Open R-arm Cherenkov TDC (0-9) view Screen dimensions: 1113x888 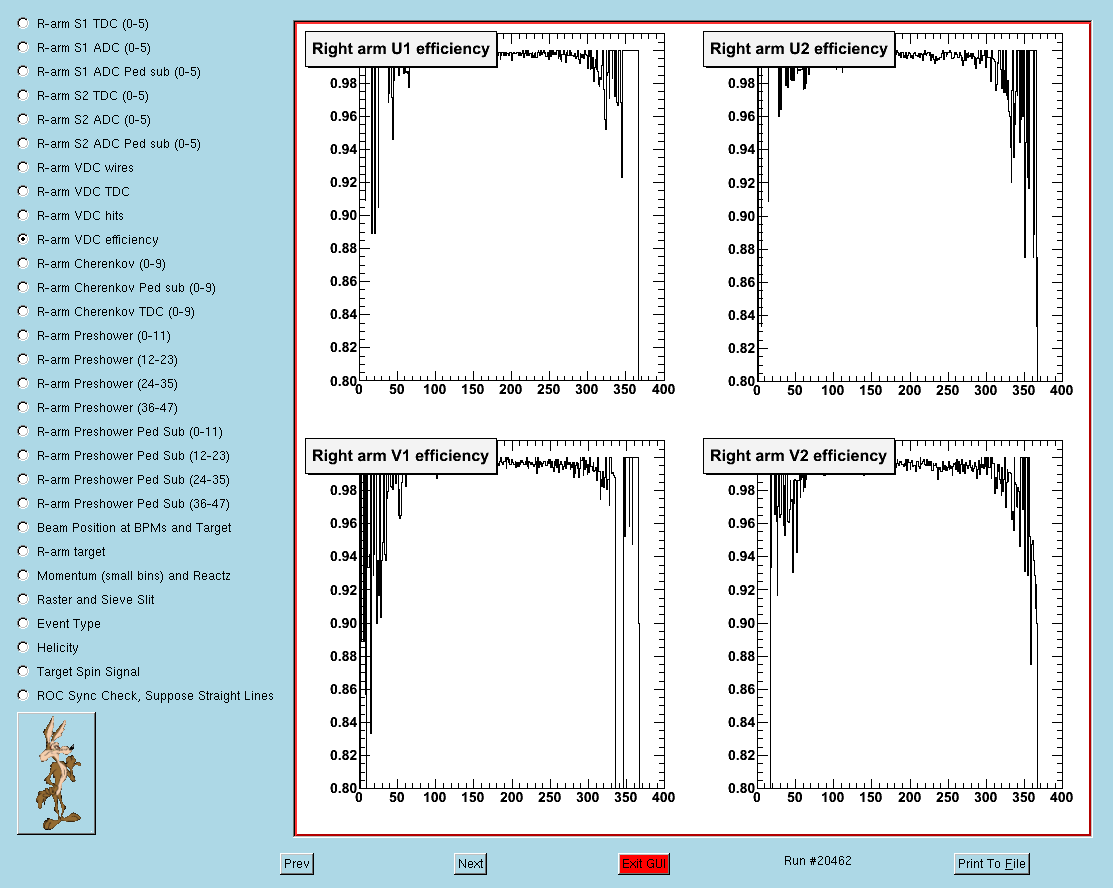pos(23,312)
